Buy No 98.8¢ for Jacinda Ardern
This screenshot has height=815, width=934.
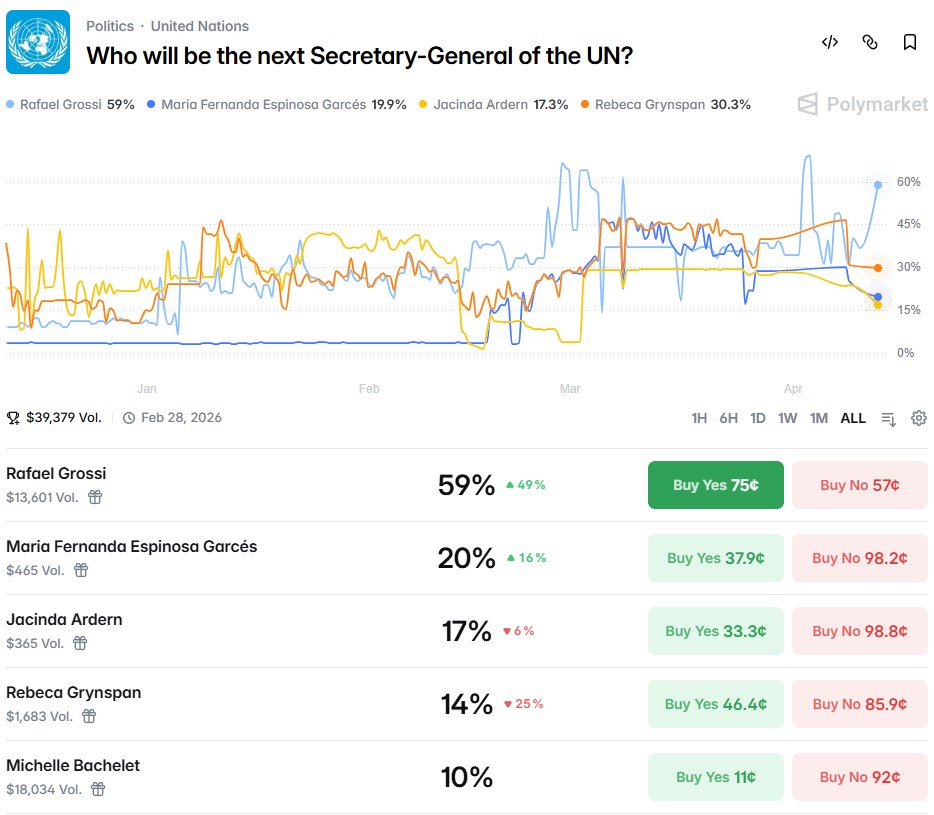(859, 631)
